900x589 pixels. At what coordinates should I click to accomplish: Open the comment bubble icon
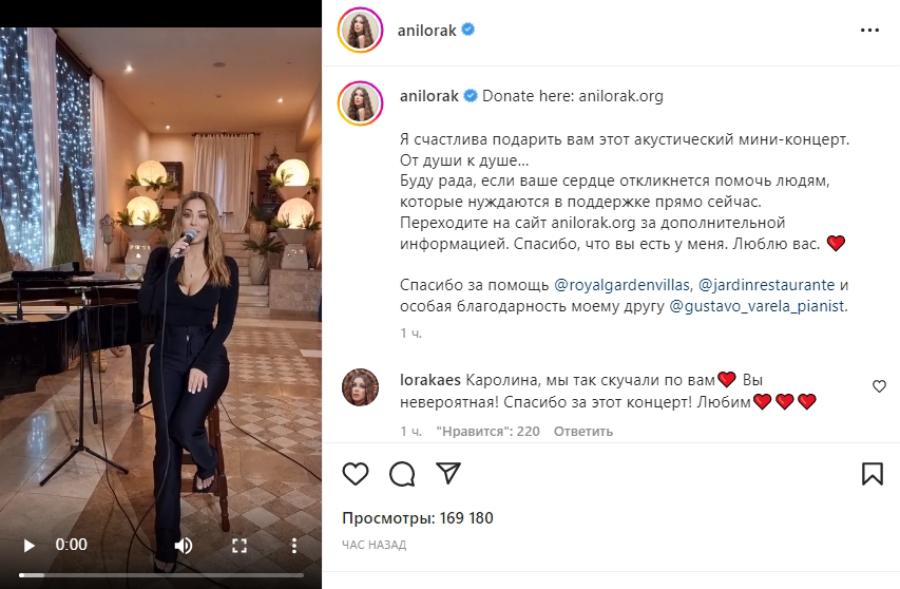pyautogui.click(x=402, y=474)
